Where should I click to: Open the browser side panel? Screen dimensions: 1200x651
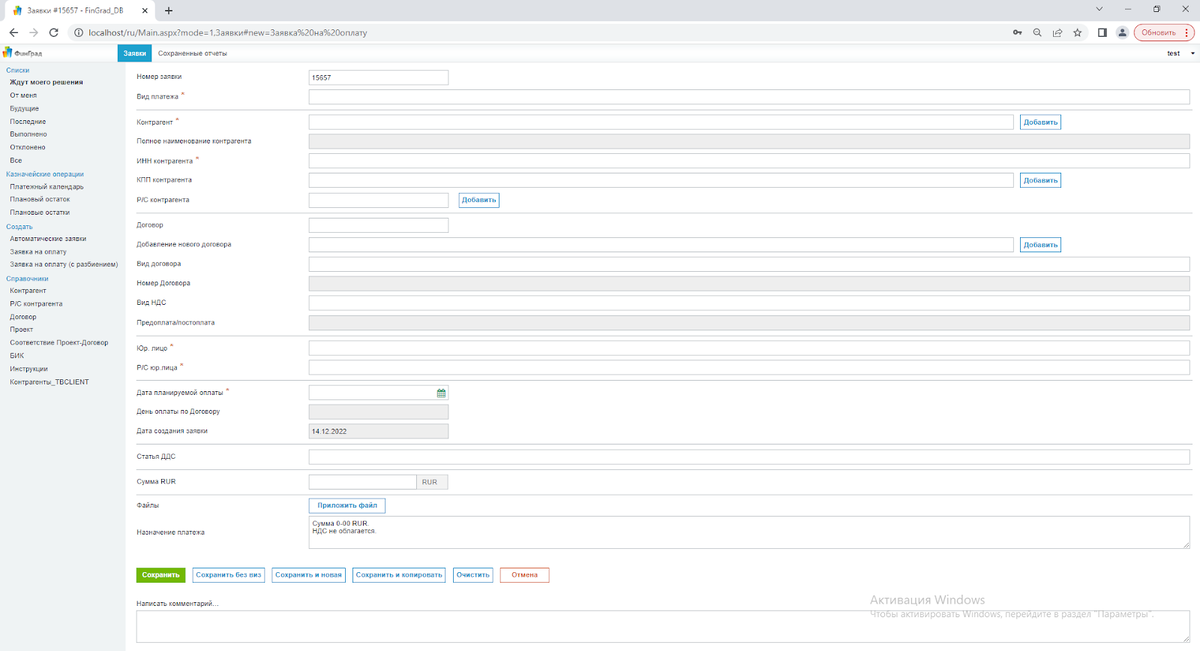click(1102, 32)
